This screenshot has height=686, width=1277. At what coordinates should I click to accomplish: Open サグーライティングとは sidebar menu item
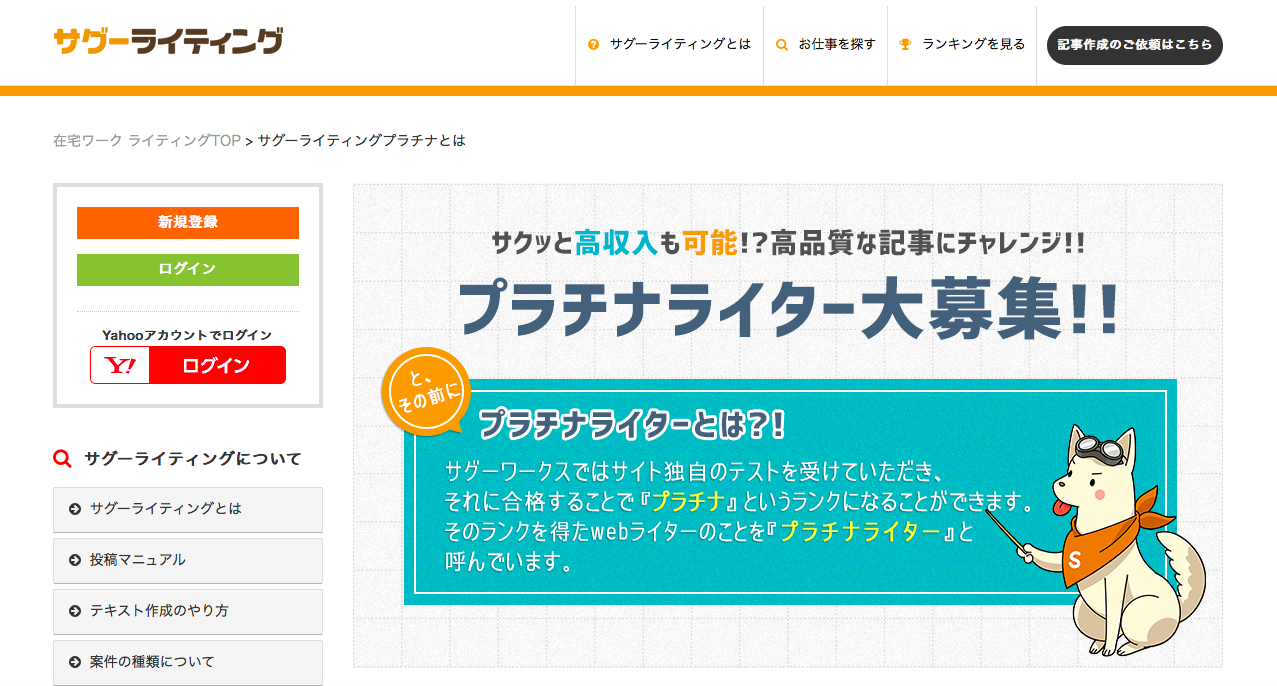pyautogui.click(x=188, y=510)
